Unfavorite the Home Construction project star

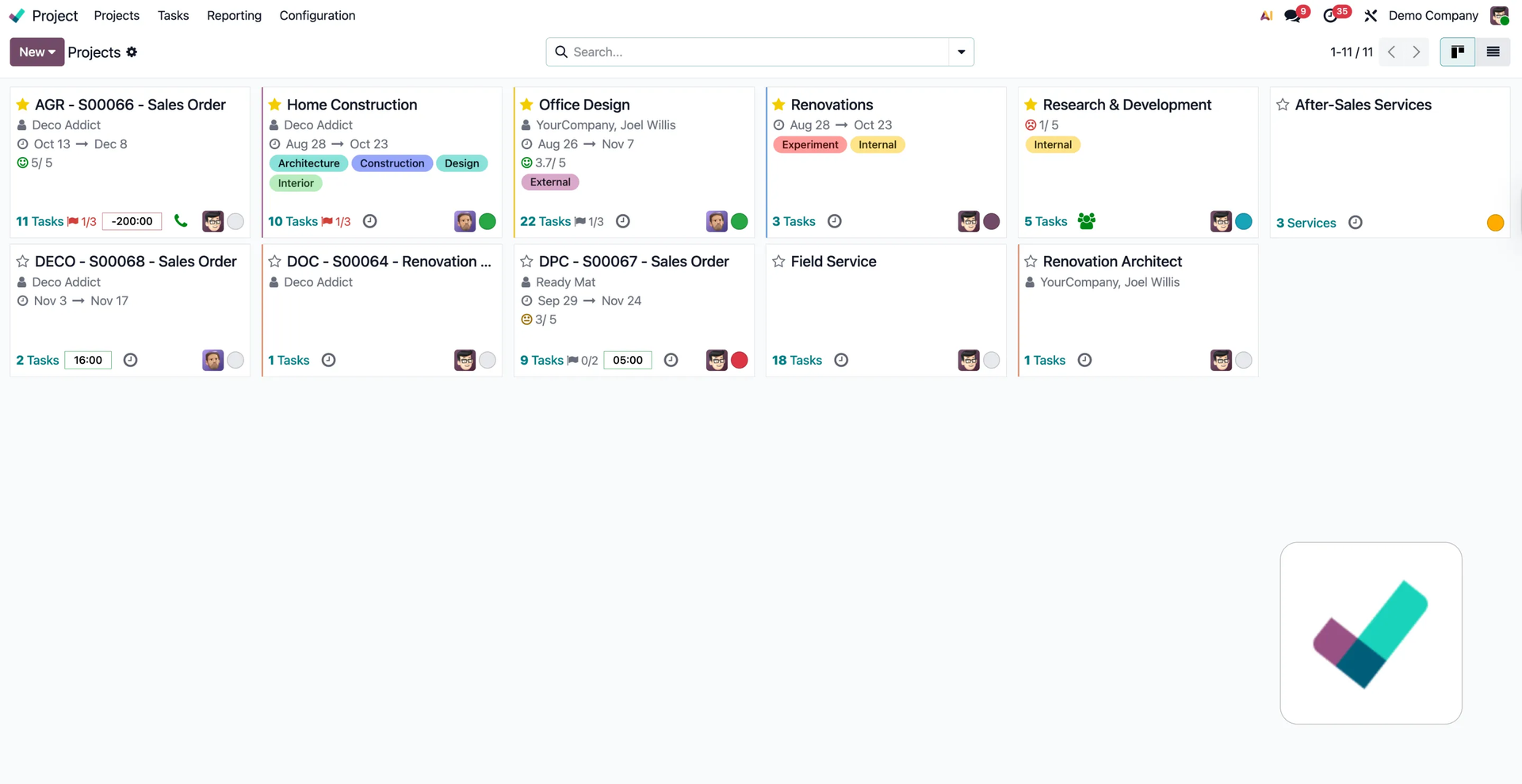coord(275,105)
